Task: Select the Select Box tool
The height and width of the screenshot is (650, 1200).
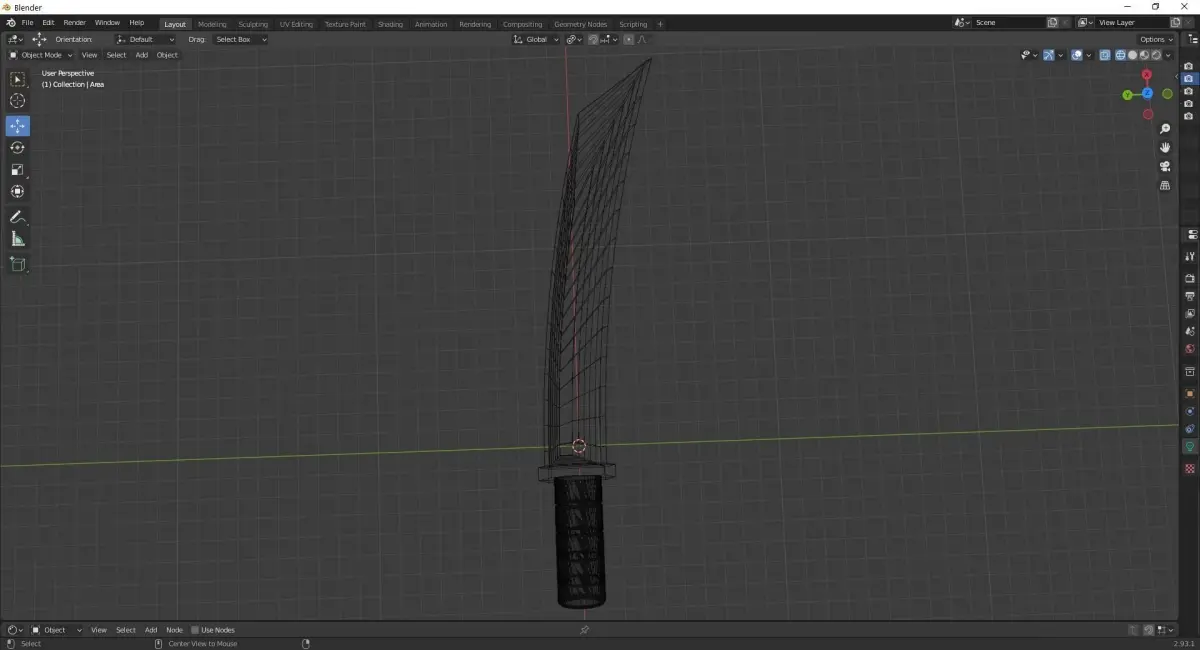Action: click(x=17, y=79)
